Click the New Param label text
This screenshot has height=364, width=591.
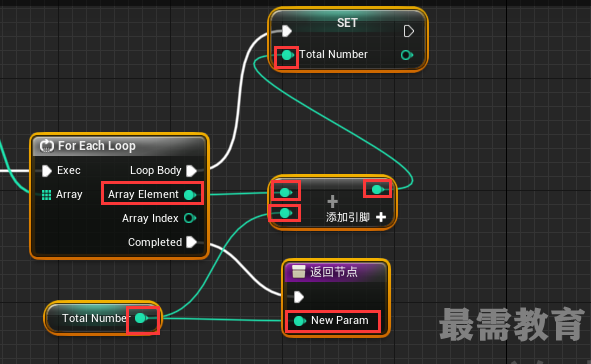340,320
